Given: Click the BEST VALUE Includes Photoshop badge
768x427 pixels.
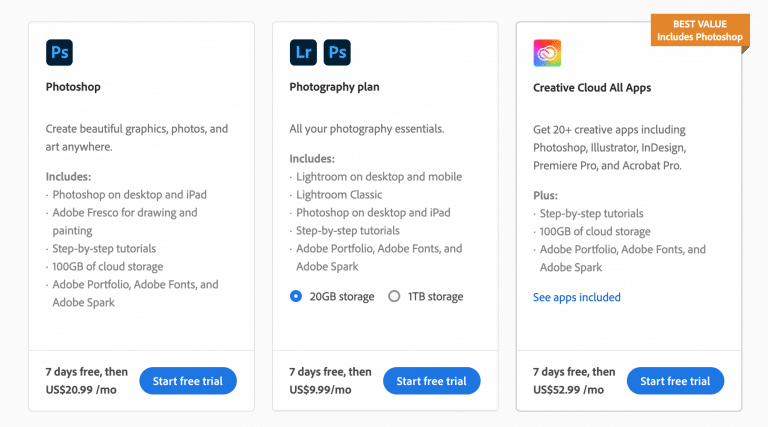Looking at the screenshot, I should pos(700,30).
